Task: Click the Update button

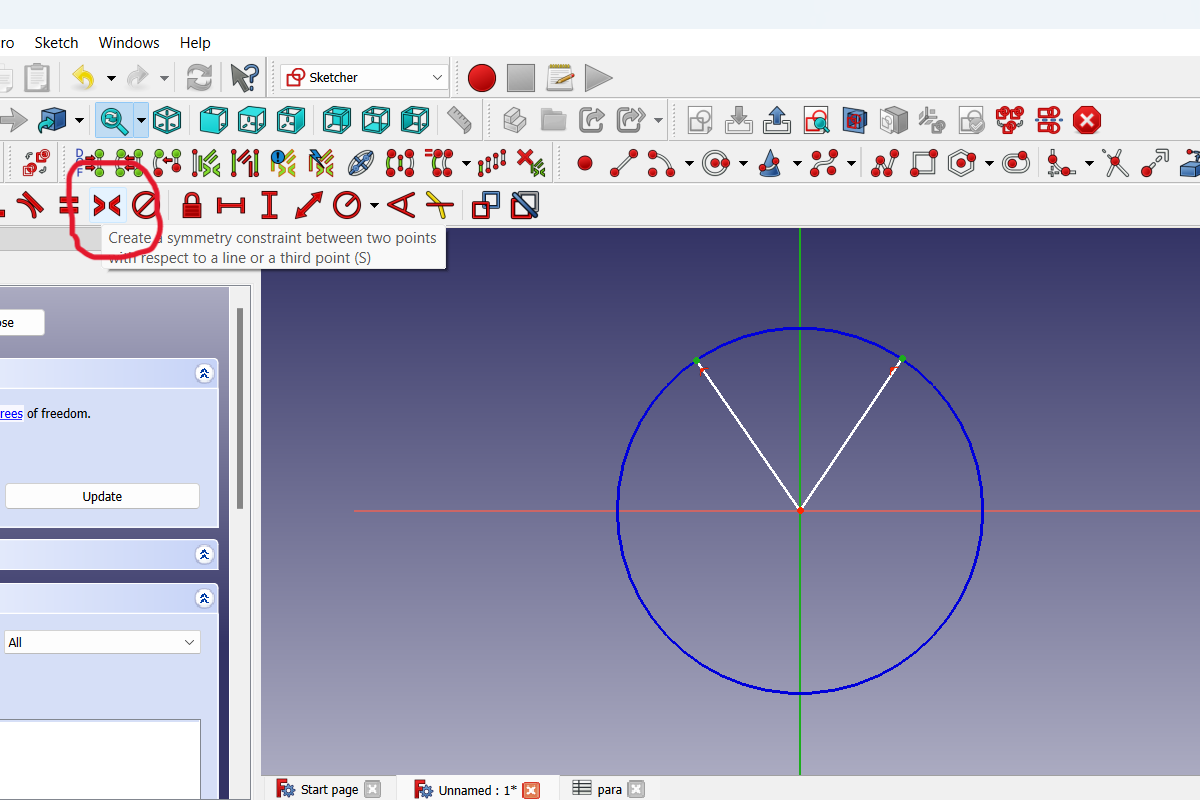Action: [102, 496]
